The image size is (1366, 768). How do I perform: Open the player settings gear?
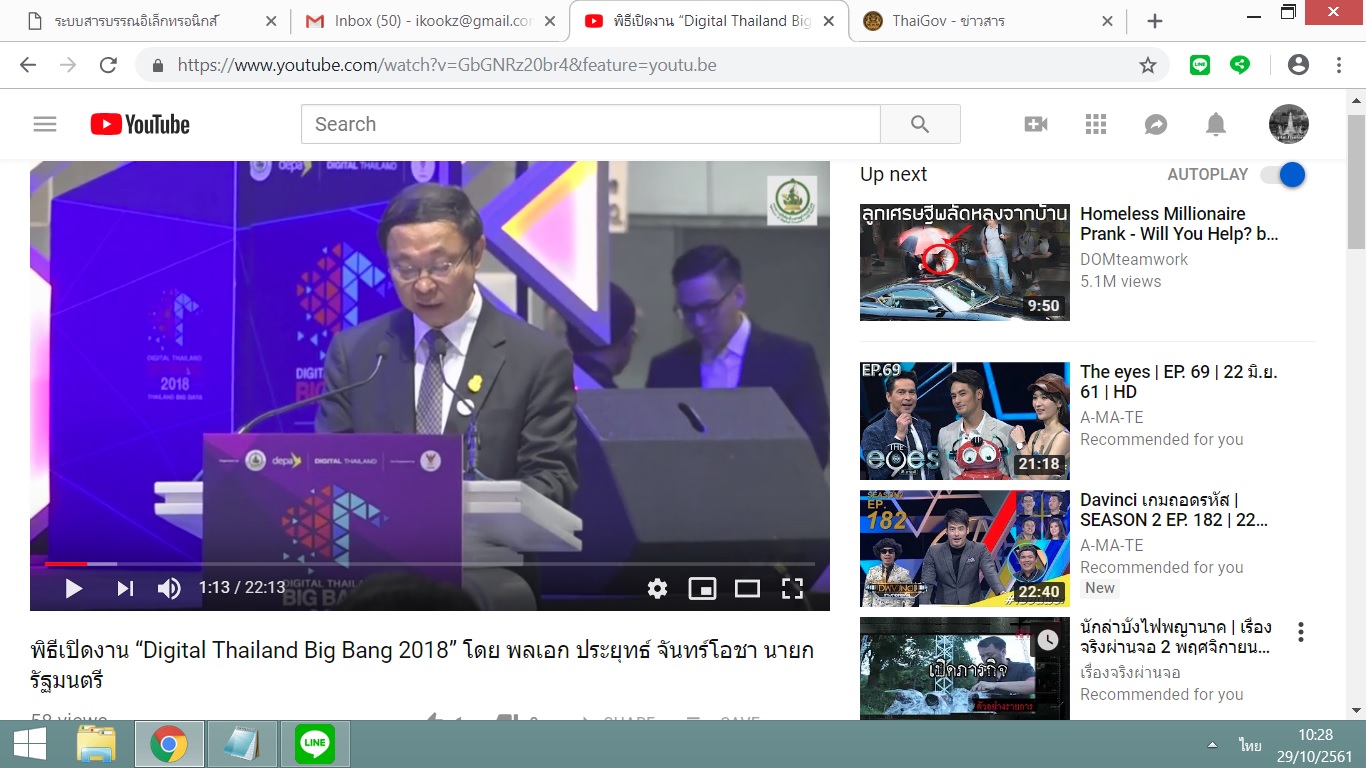(x=657, y=588)
